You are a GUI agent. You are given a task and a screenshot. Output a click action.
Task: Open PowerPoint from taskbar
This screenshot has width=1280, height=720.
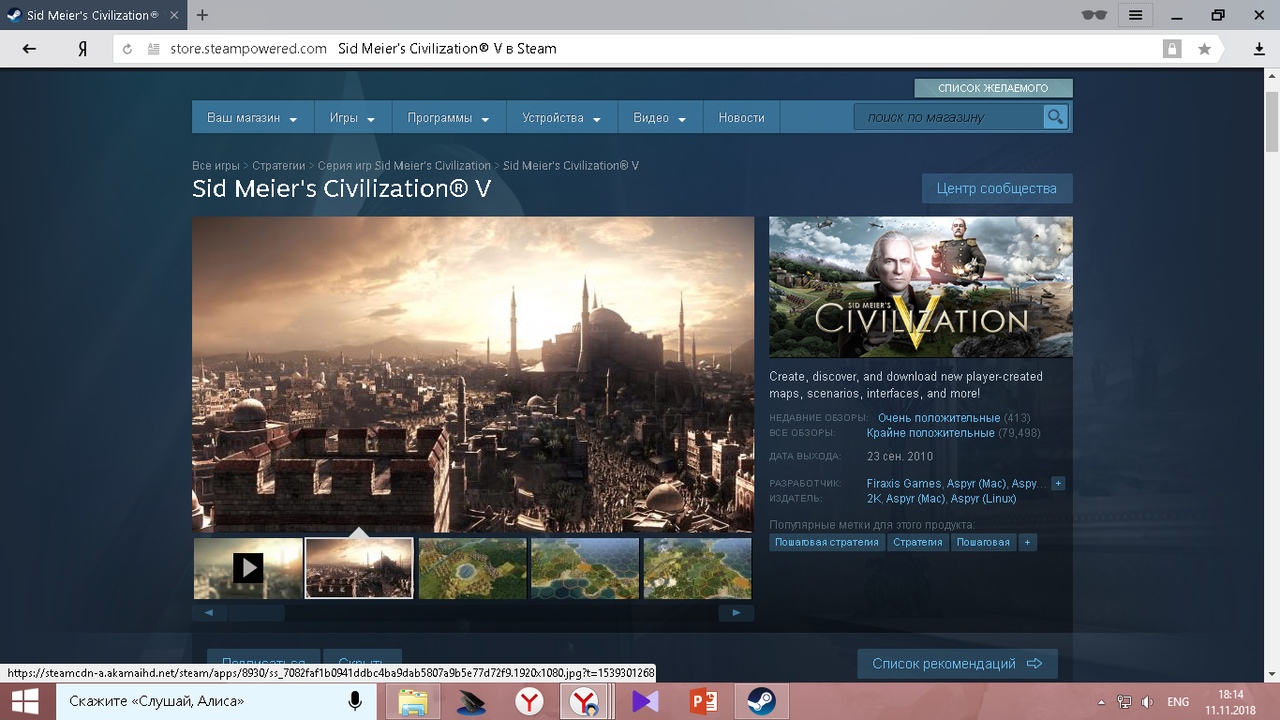tap(703, 701)
